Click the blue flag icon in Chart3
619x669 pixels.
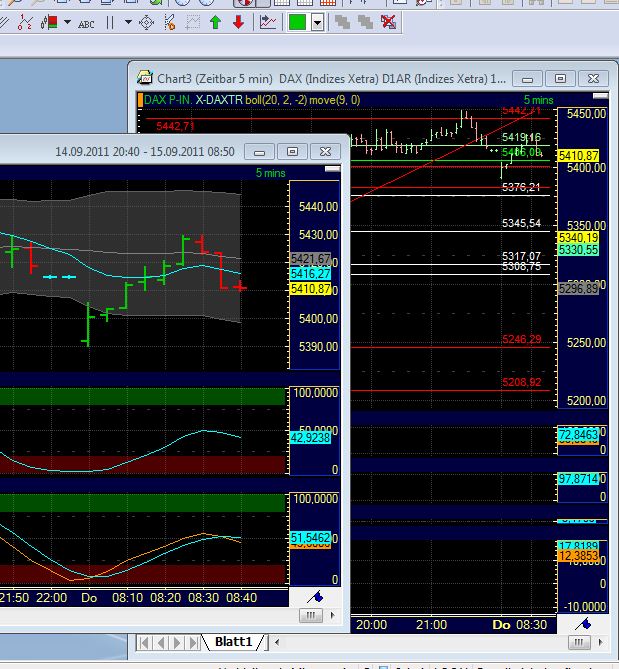[583, 624]
